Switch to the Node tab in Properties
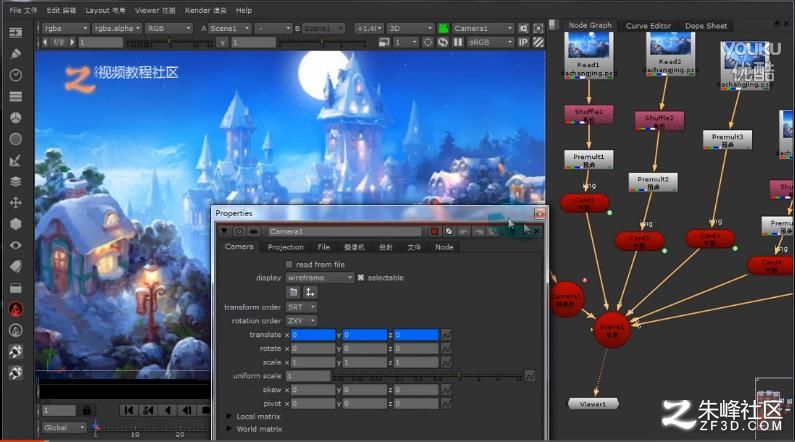The height and width of the screenshot is (442, 795). (444, 247)
